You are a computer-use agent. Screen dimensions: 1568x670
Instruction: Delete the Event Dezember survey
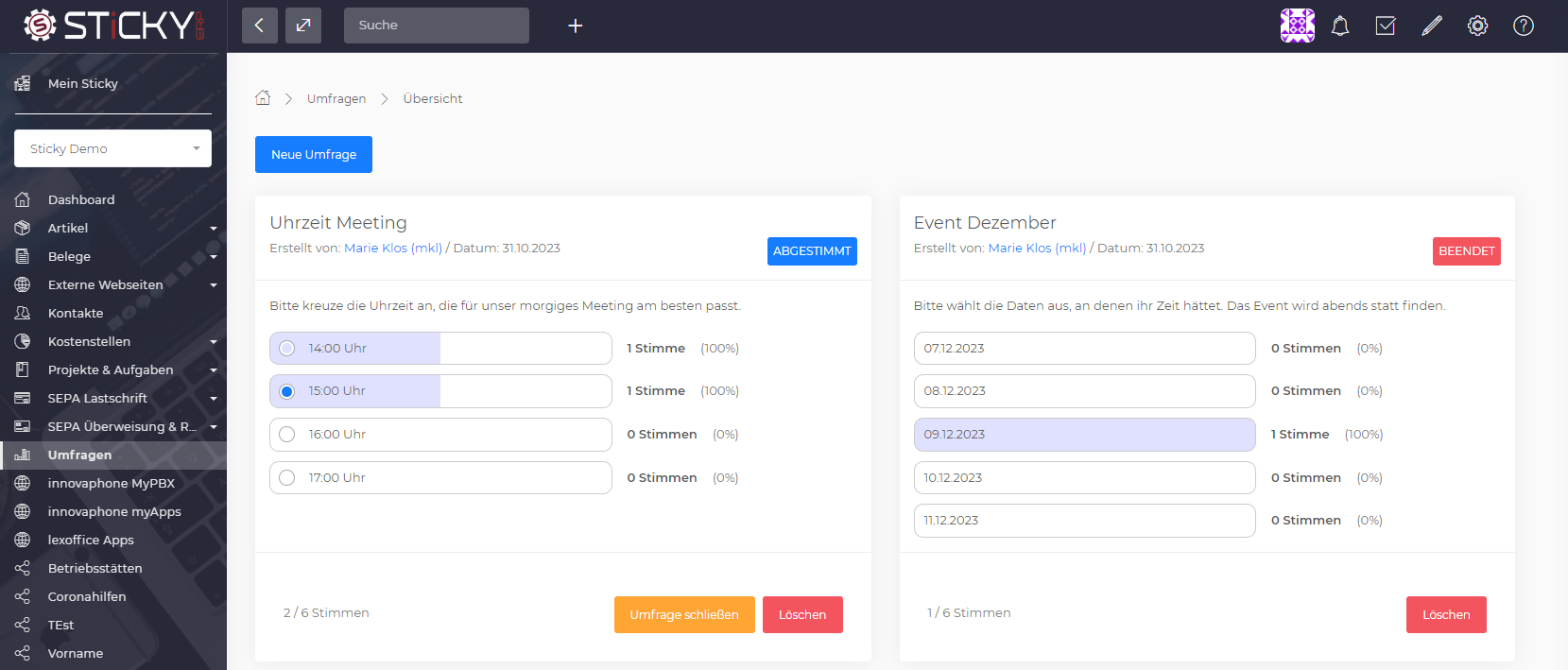[x=1446, y=614]
